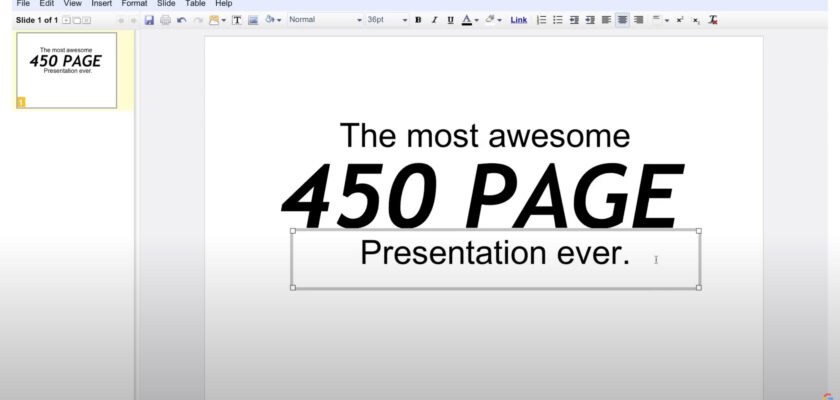Undo the last action

click(182, 20)
